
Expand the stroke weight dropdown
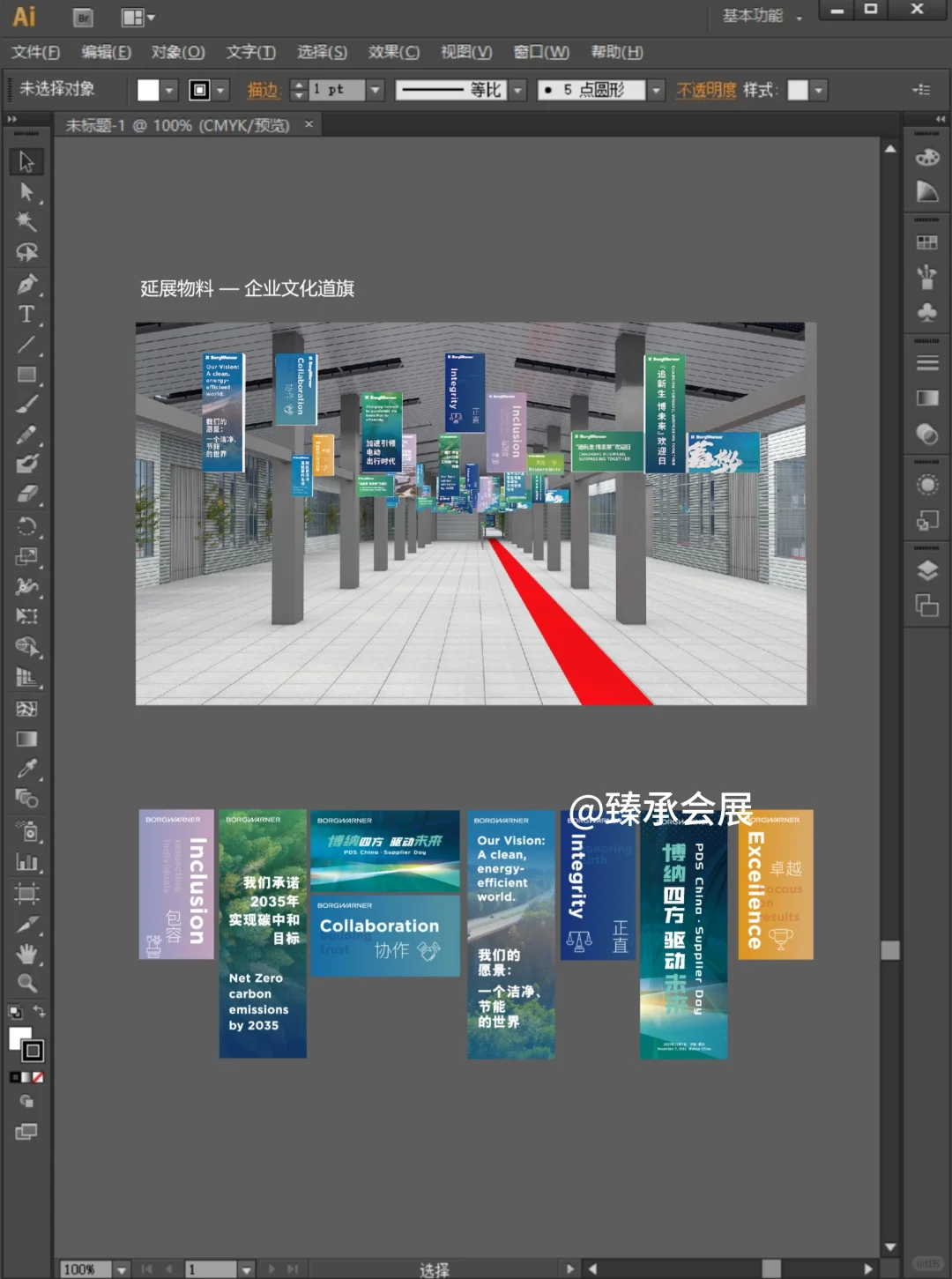point(376,90)
